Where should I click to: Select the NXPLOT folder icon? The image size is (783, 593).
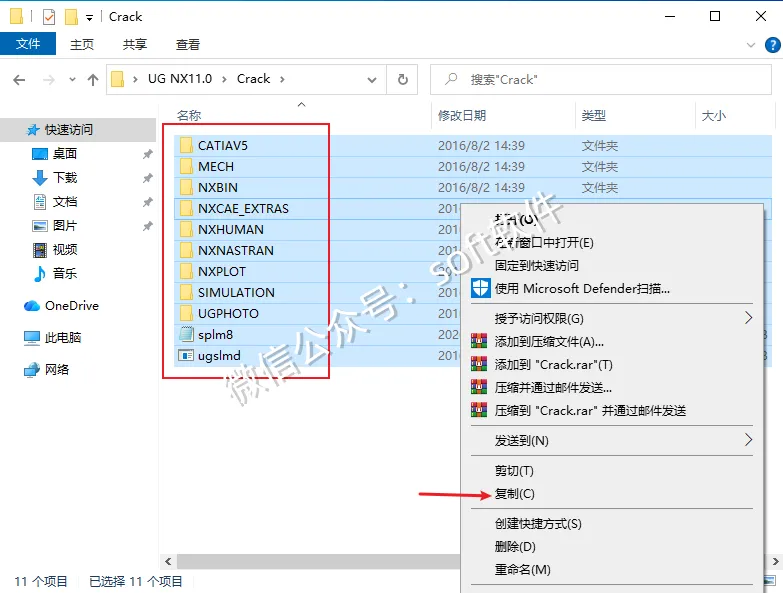186,271
